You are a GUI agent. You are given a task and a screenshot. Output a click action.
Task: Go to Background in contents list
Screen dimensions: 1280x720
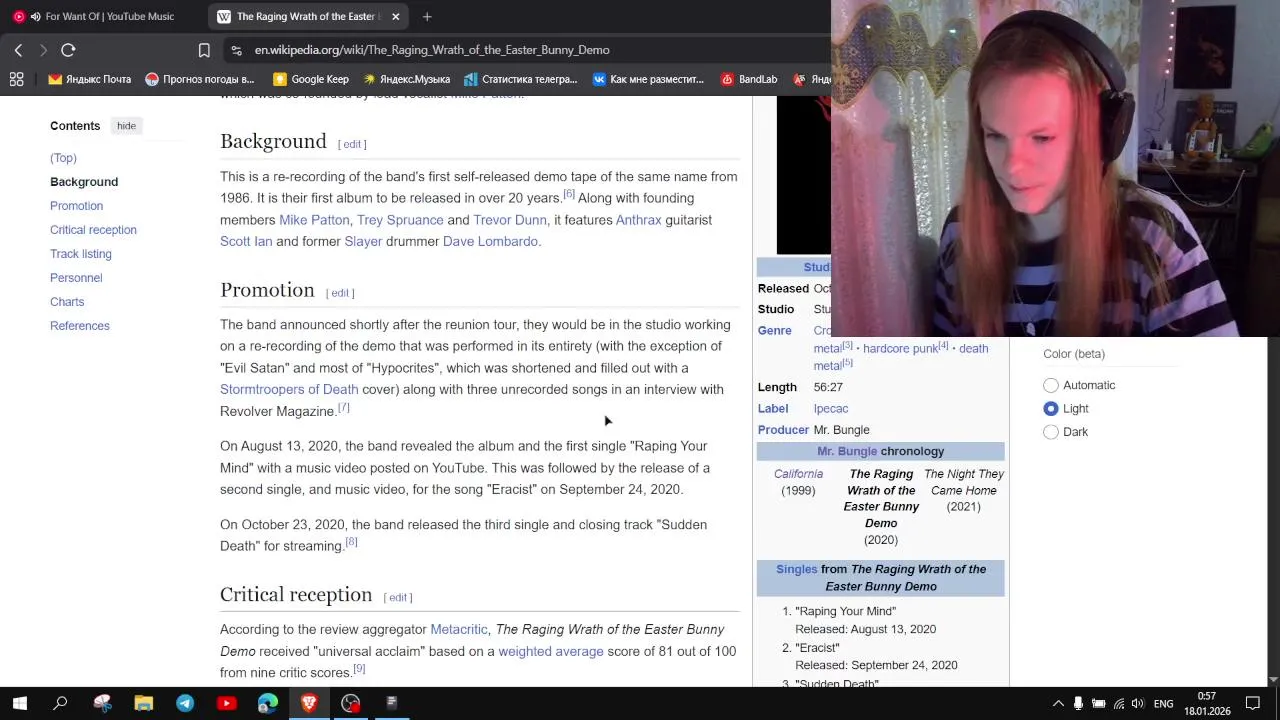pos(84,182)
